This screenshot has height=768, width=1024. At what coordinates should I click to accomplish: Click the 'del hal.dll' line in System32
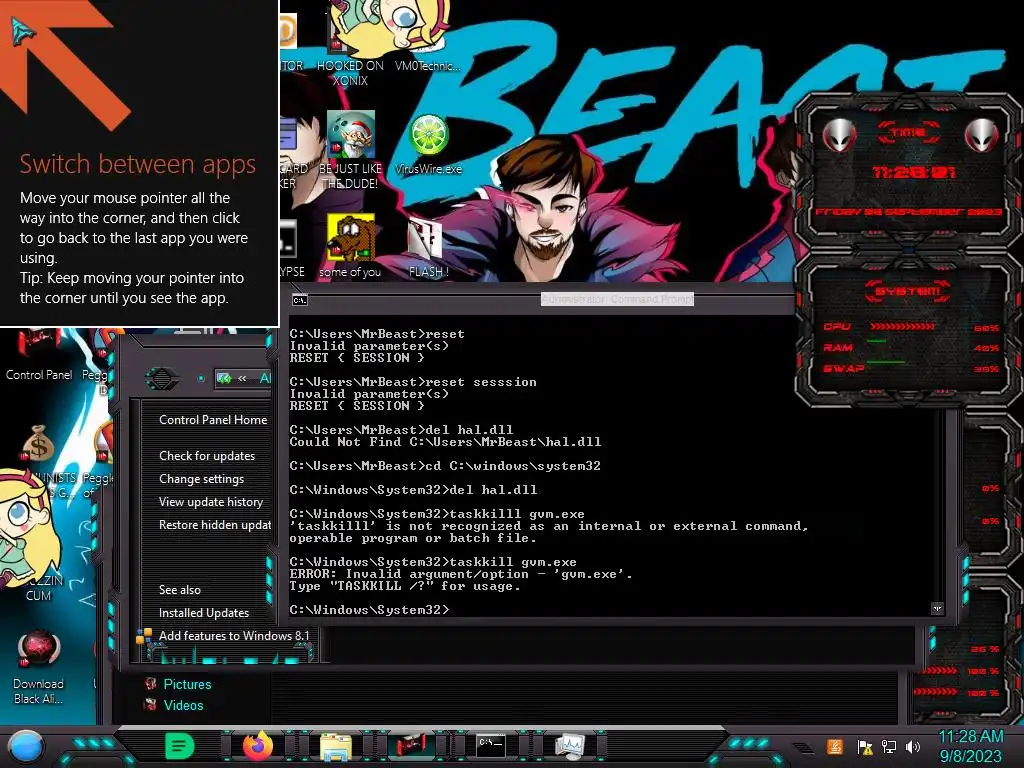(x=413, y=490)
